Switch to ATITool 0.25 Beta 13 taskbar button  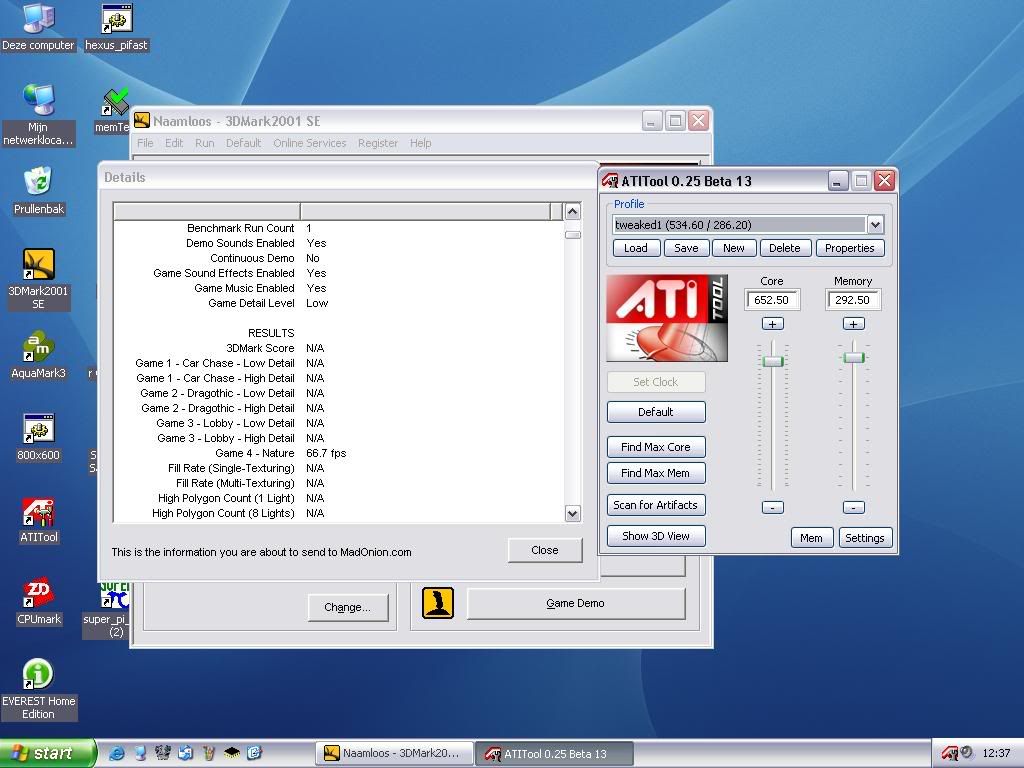[554, 754]
